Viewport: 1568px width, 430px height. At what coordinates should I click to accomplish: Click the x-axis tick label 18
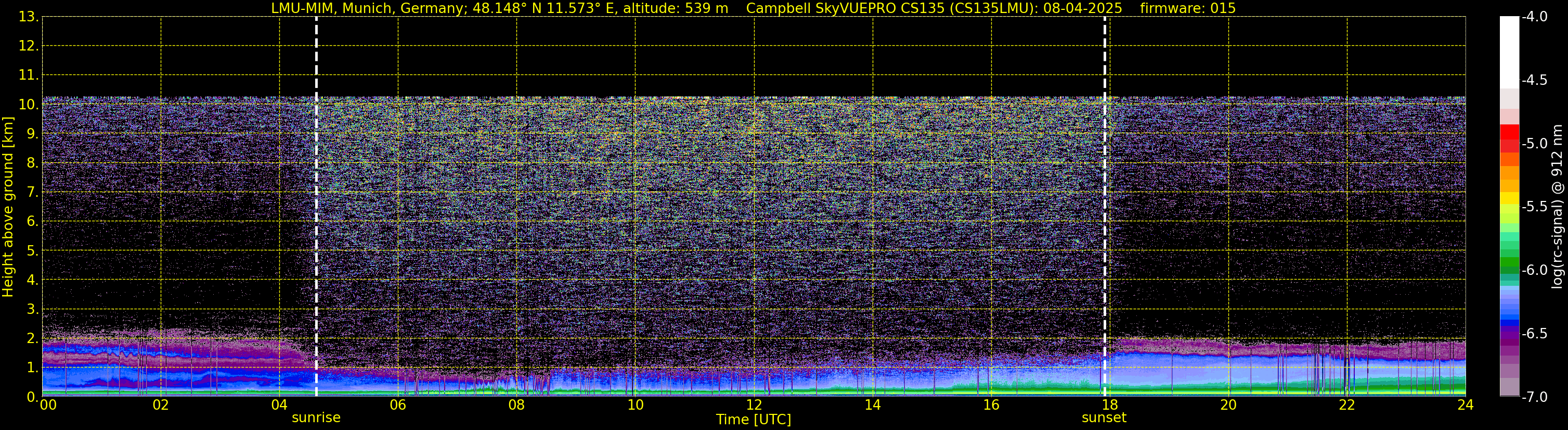(x=1110, y=405)
